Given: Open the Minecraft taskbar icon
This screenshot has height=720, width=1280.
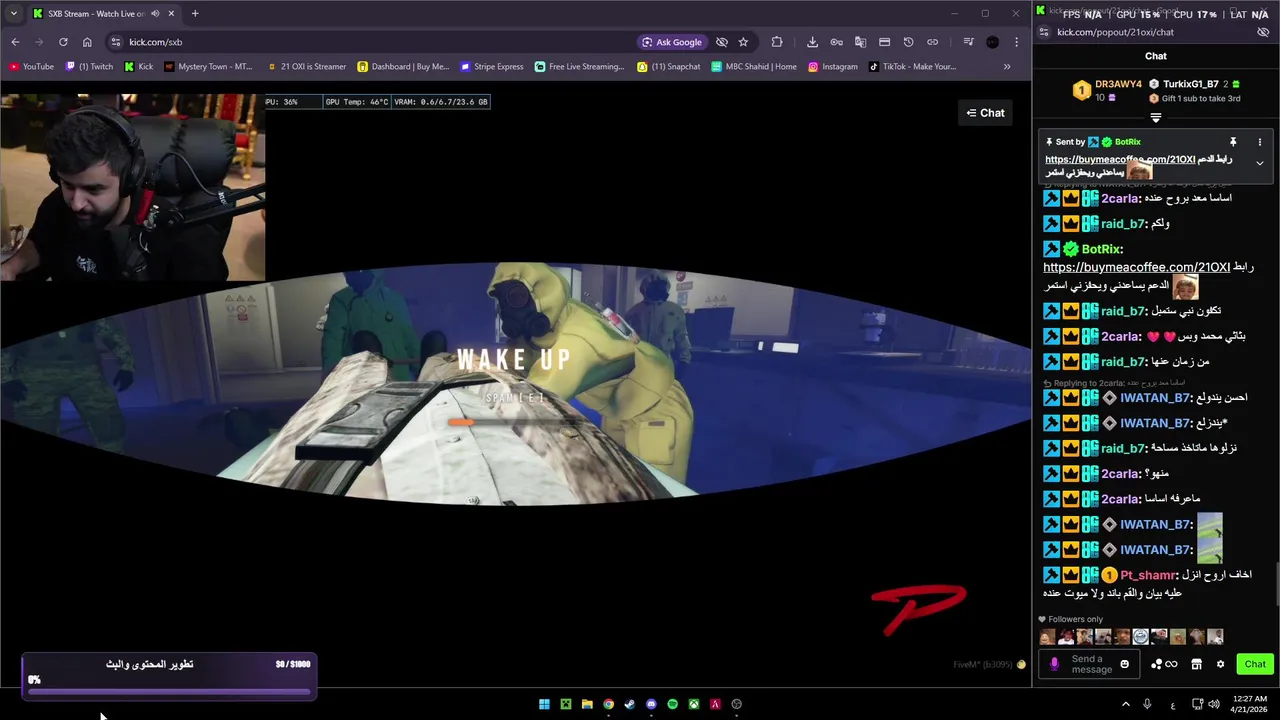Looking at the screenshot, I should tap(565, 704).
